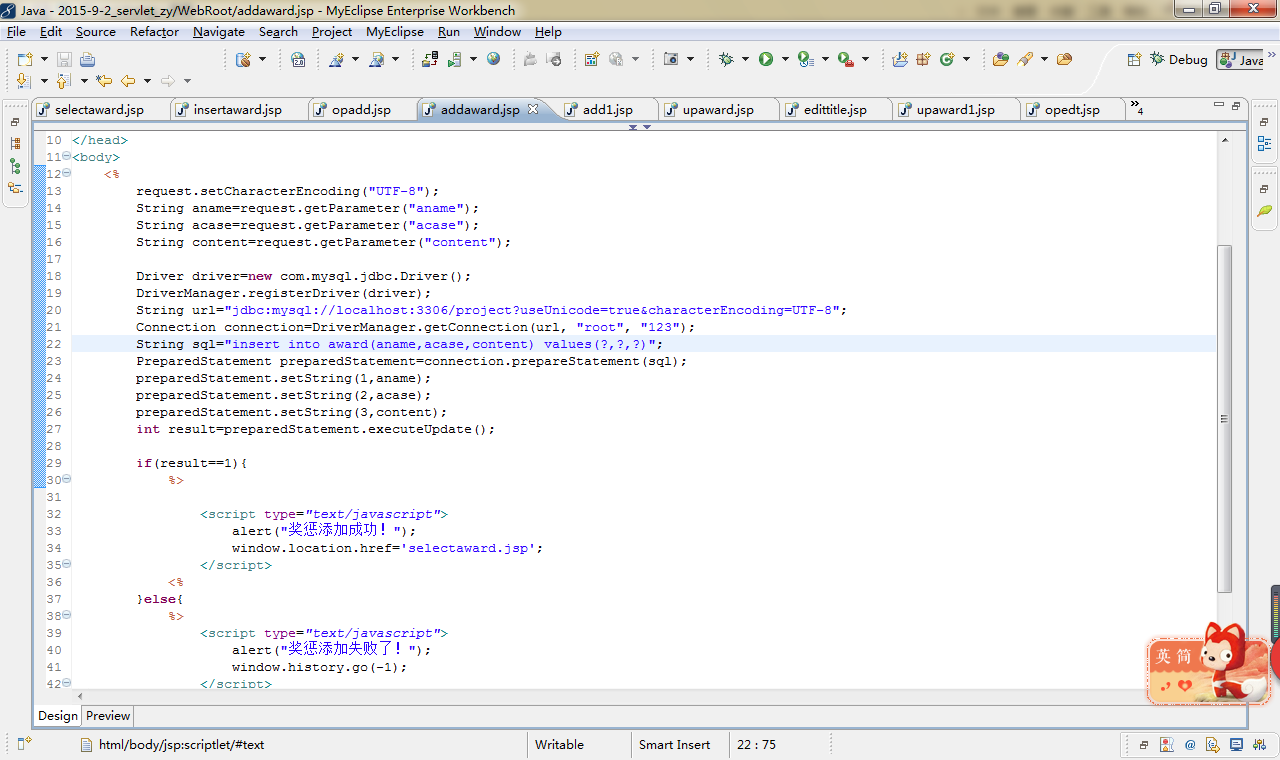This screenshot has height=760, width=1280.
Task: Click the Javadoc @ icon in bottom bar
Action: [1190, 744]
